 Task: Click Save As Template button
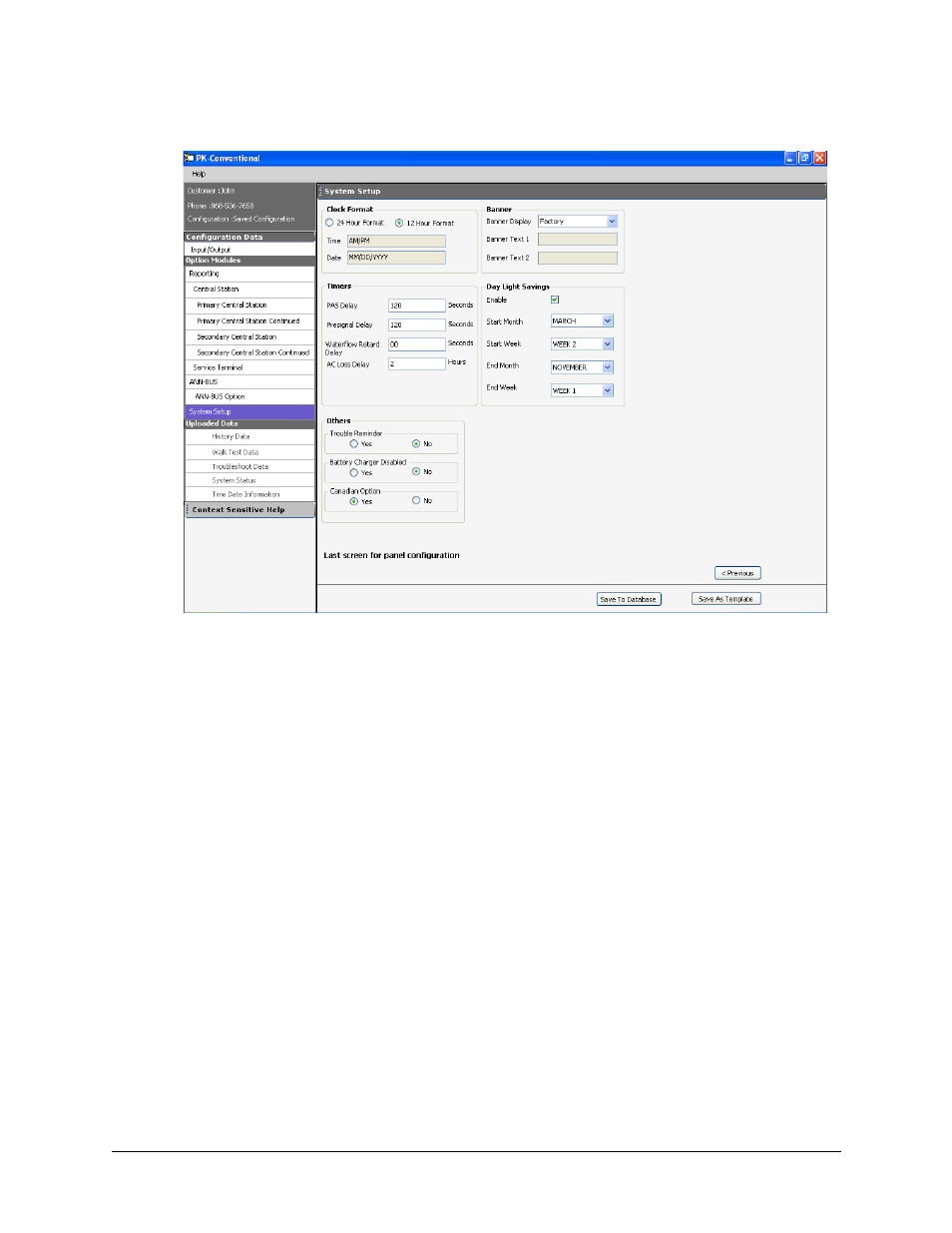click(x=726, y=599)
